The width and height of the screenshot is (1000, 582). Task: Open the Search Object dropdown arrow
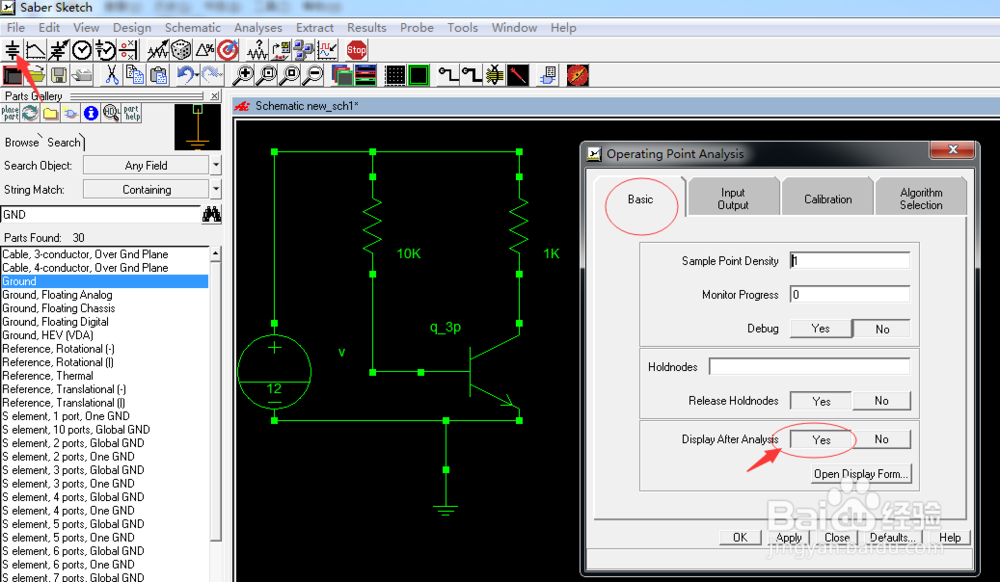click(216, 165)
